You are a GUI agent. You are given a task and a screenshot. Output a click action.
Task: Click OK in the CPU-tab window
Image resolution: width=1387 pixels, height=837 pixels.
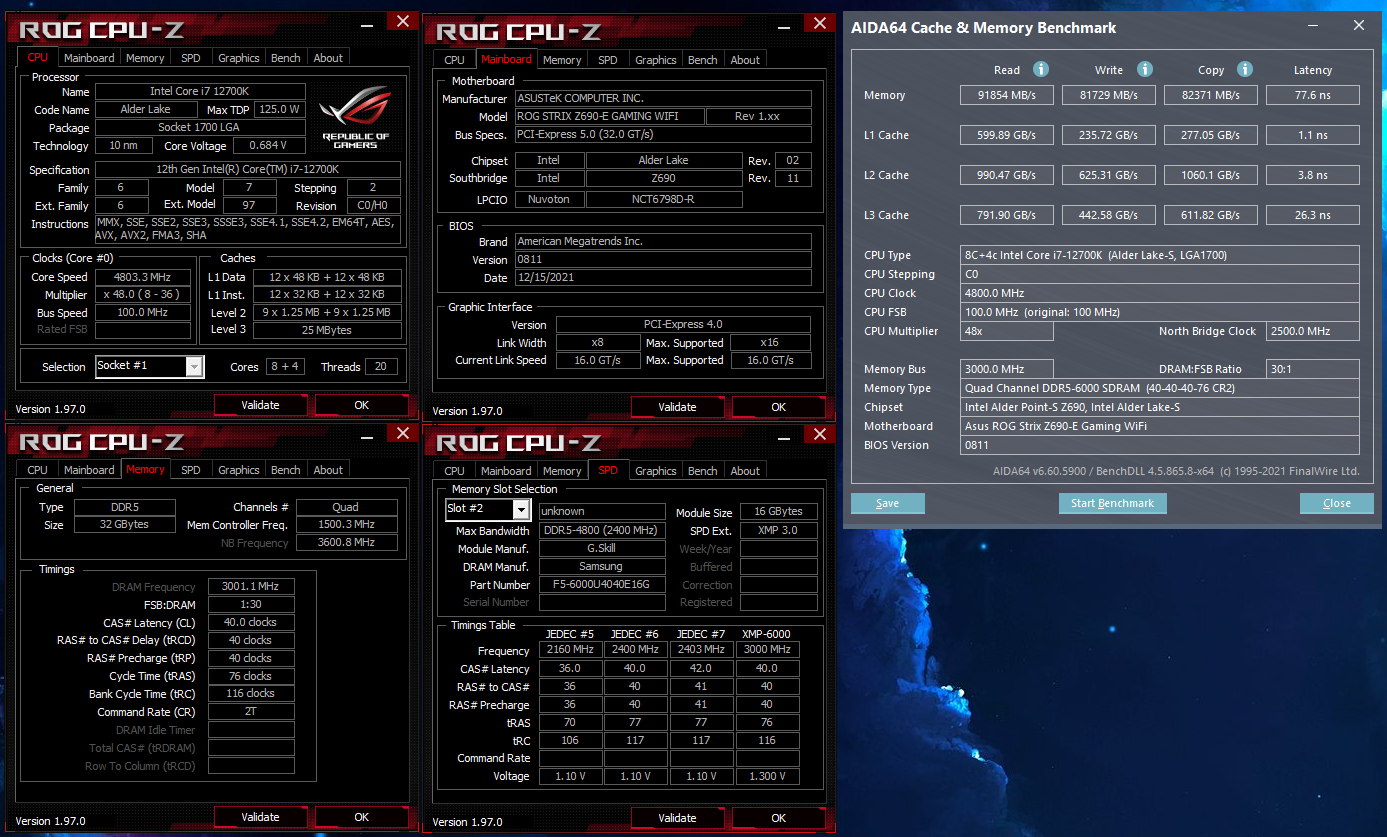362,405
